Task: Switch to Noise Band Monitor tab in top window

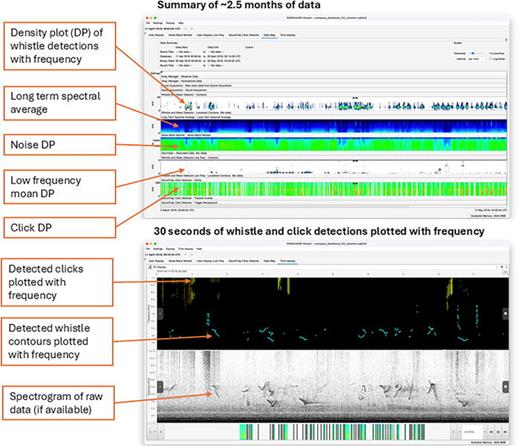Action: click(x=180, y=35)
